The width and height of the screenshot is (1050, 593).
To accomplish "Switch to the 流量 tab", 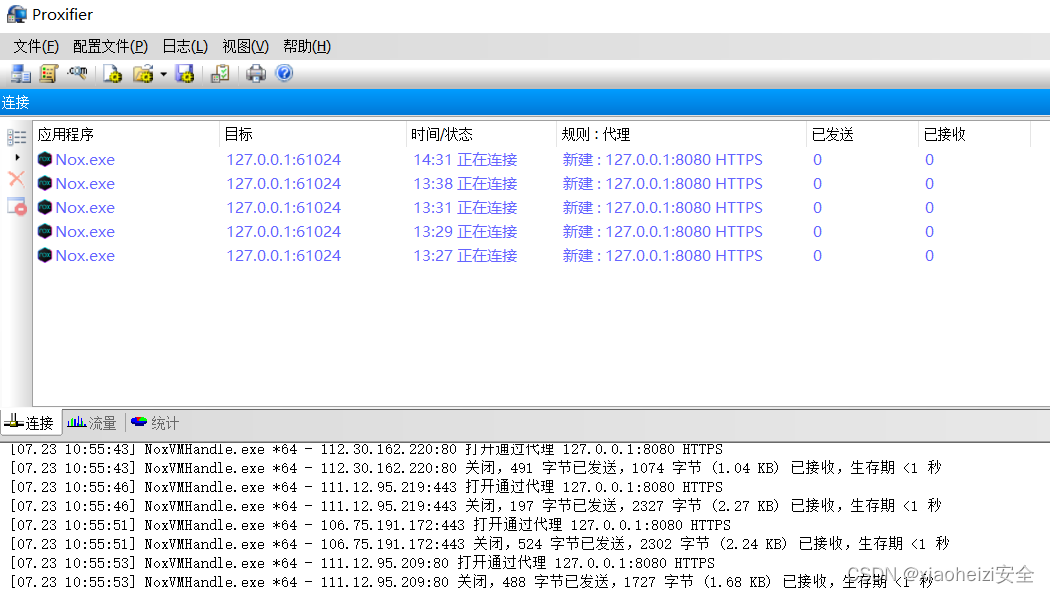I will click(92, 423).
